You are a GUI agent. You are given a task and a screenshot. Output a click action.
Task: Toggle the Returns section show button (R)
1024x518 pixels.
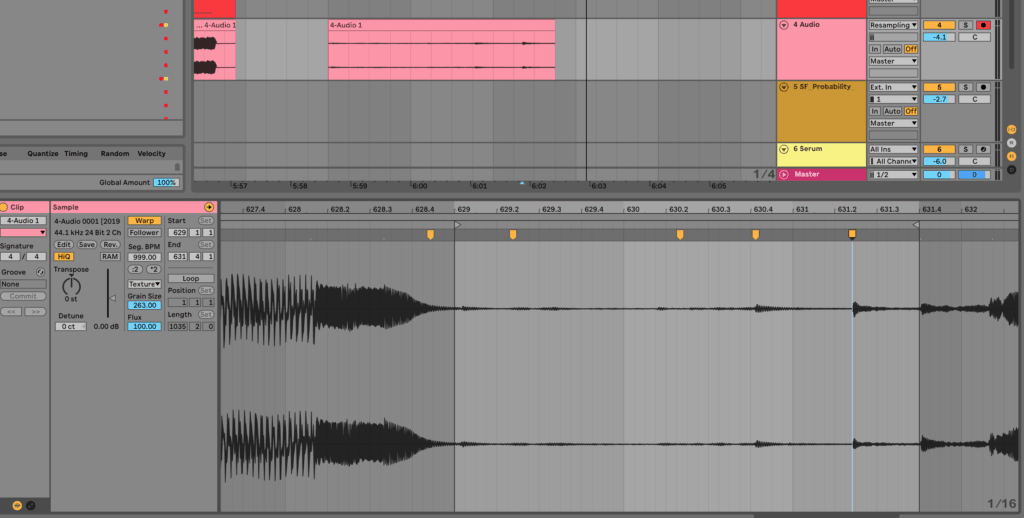(x=1012, y=143)
